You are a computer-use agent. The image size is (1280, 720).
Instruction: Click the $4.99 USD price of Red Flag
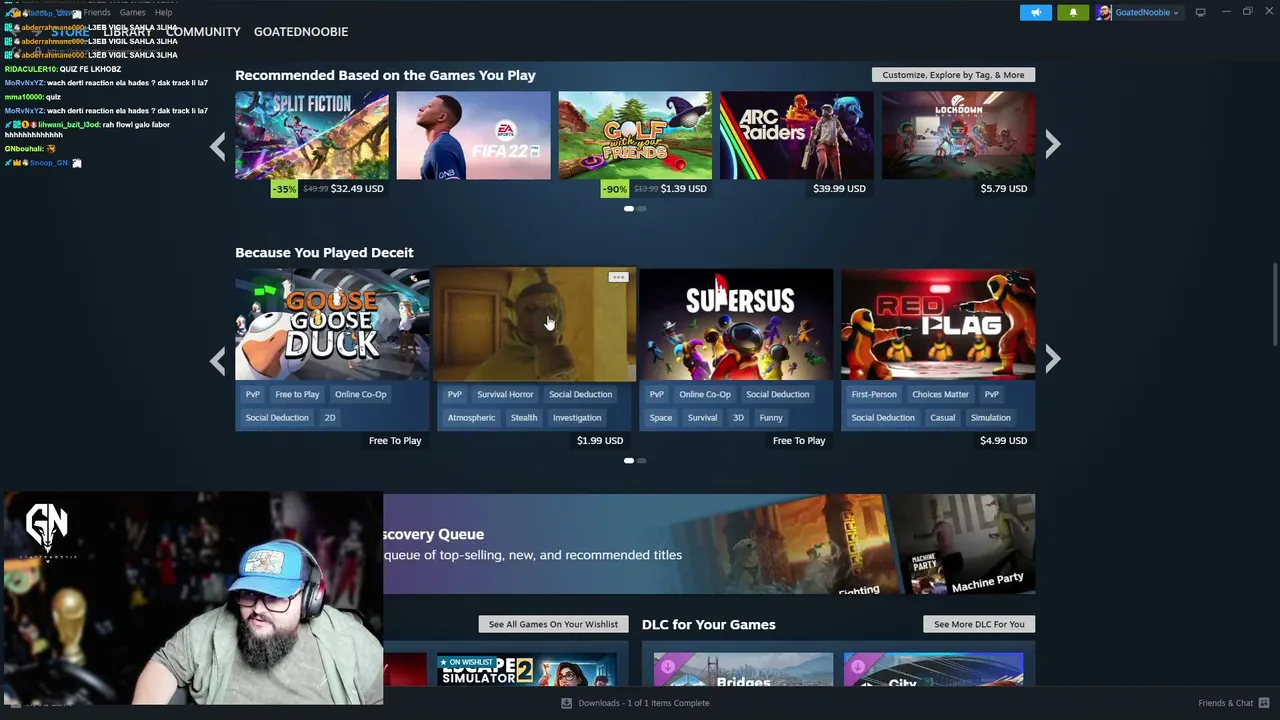(1004, 441)
